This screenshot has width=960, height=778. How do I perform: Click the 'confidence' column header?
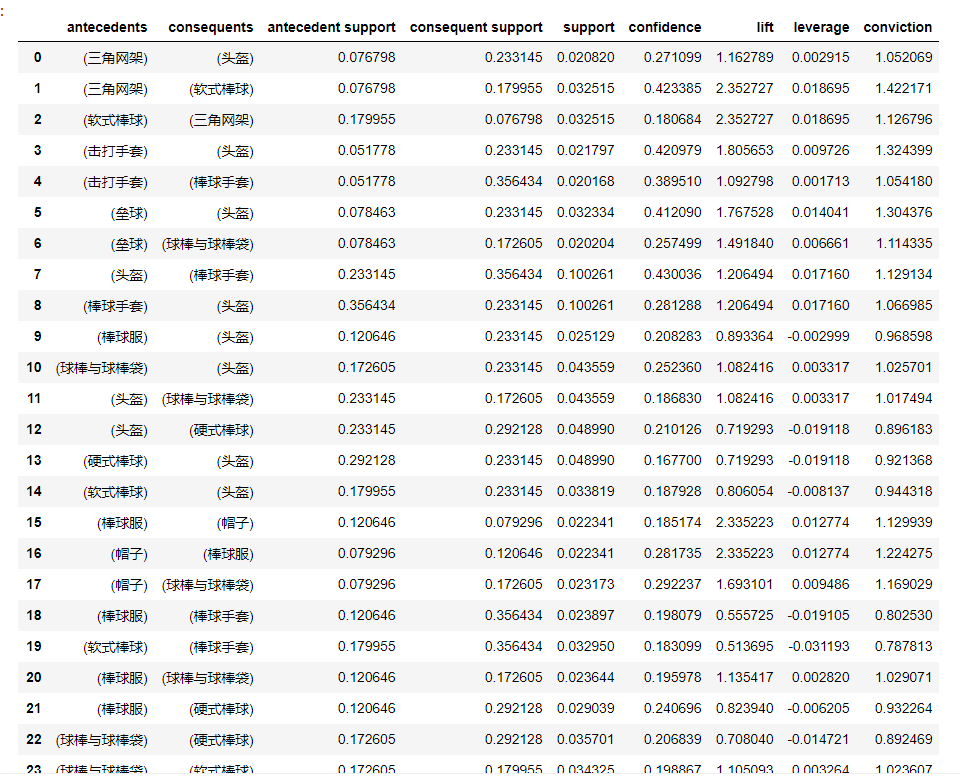(665, 28)
